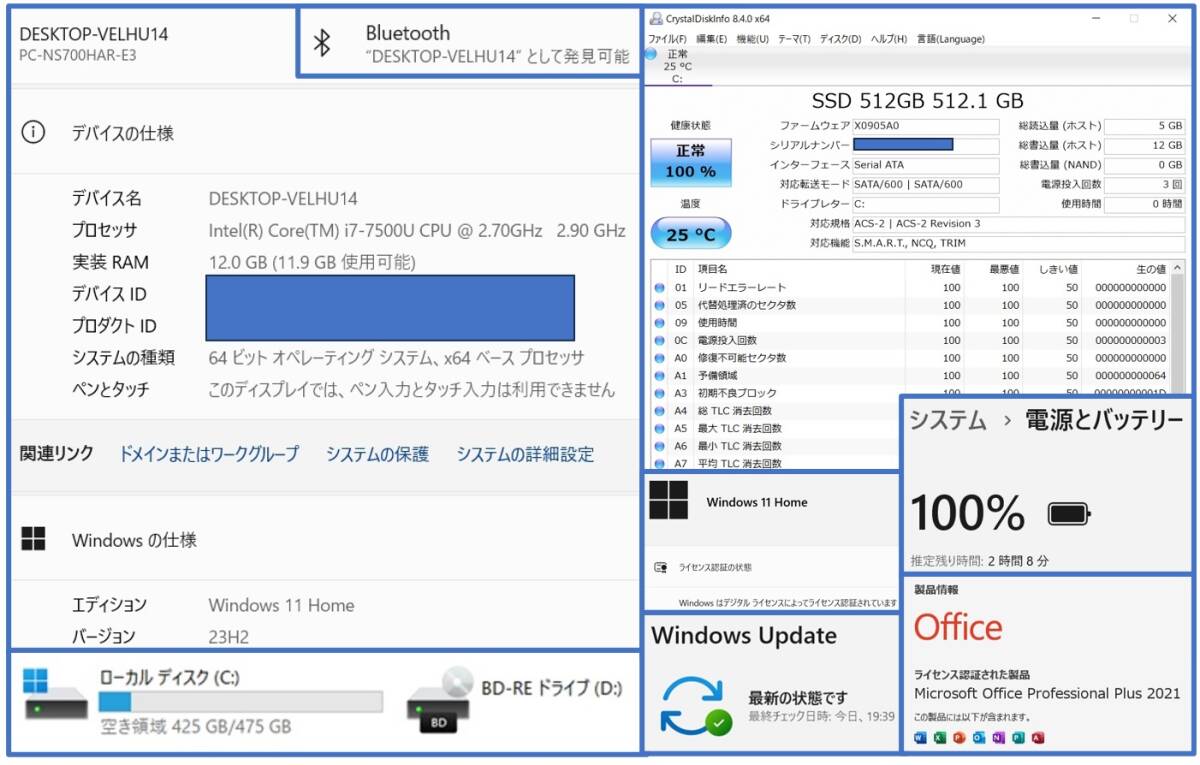This screenshot has width=1200, height=765.
Task: Select the 平均 TLC 消去回数 row
Action: (x=775, y=464)
